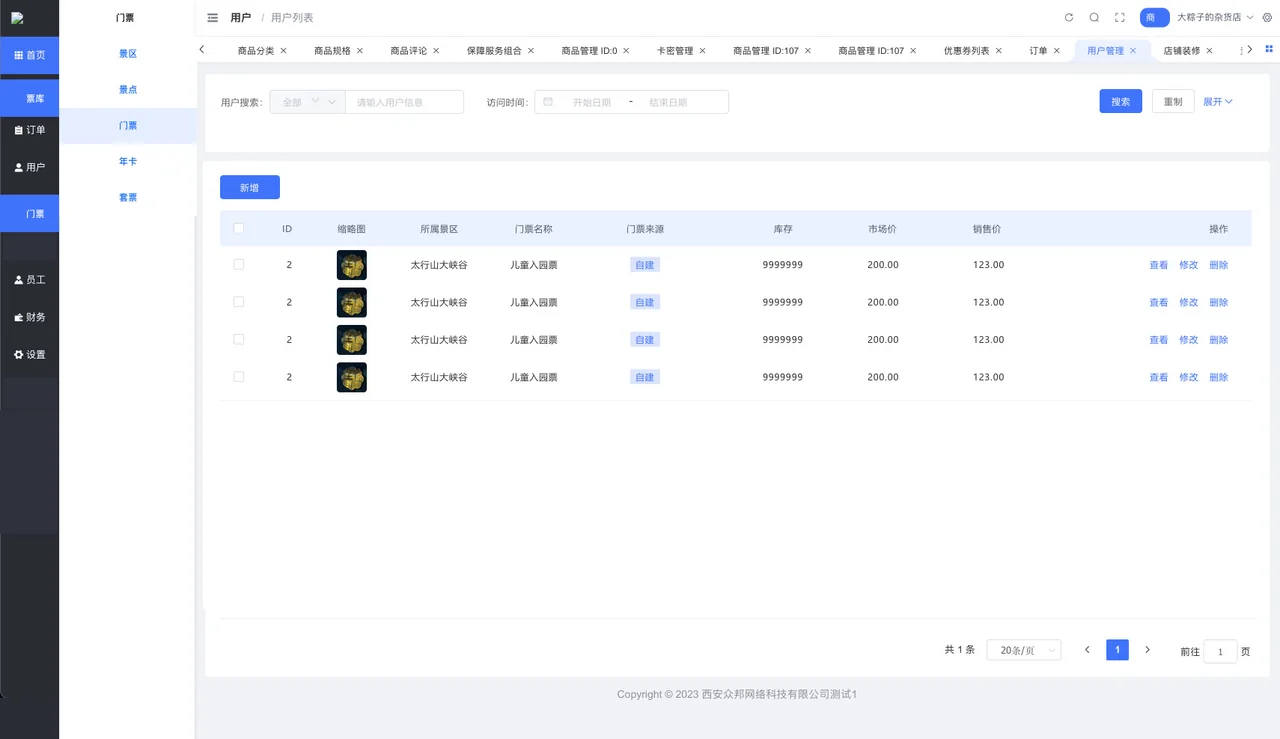The image size is (1280, 739).
Task: Close the 商品分类 tab
Action: pyautogui.click(x=284, y=51)
